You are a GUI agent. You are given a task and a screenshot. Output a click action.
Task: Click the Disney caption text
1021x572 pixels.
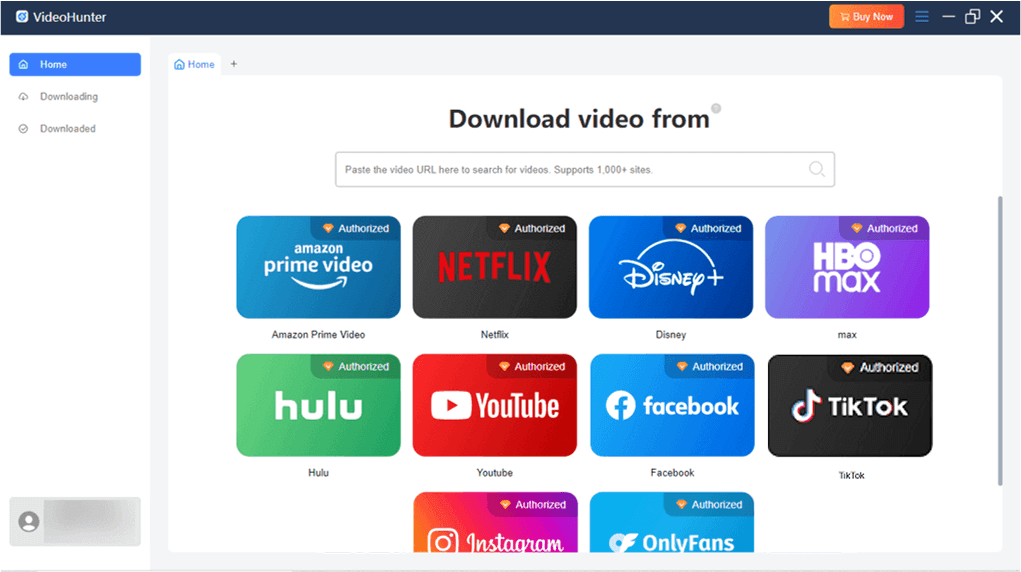pyautogui.click(x=671, y=334)
